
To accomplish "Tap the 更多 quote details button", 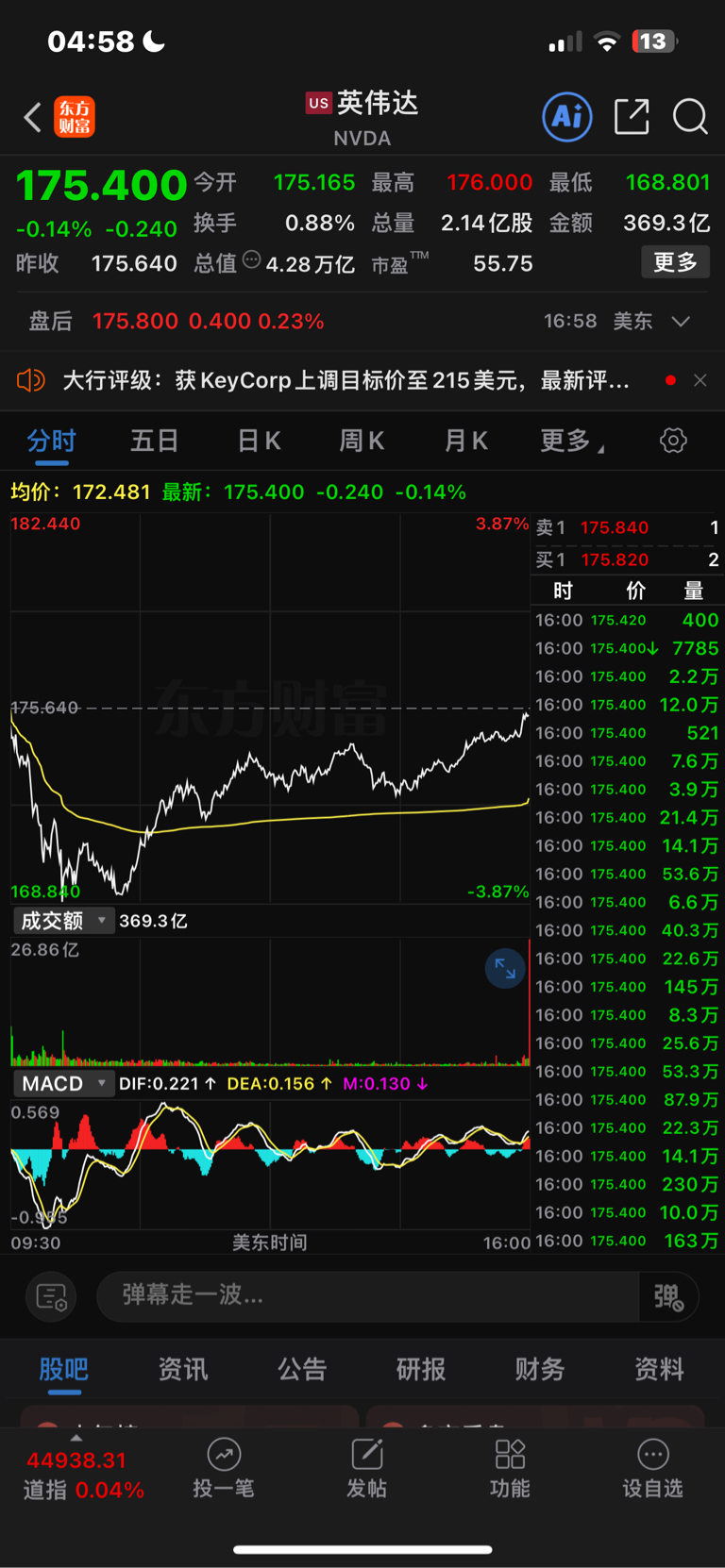I will [676, 261].
